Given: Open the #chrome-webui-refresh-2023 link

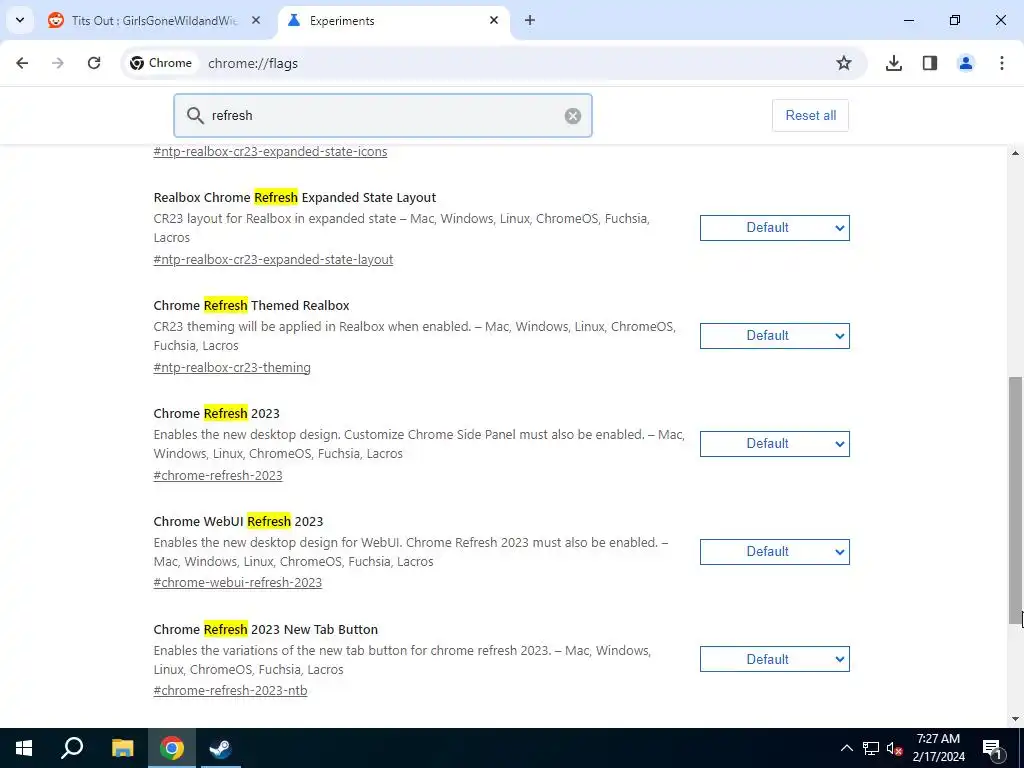Looking at the screenshot, I should coord(238,583).
